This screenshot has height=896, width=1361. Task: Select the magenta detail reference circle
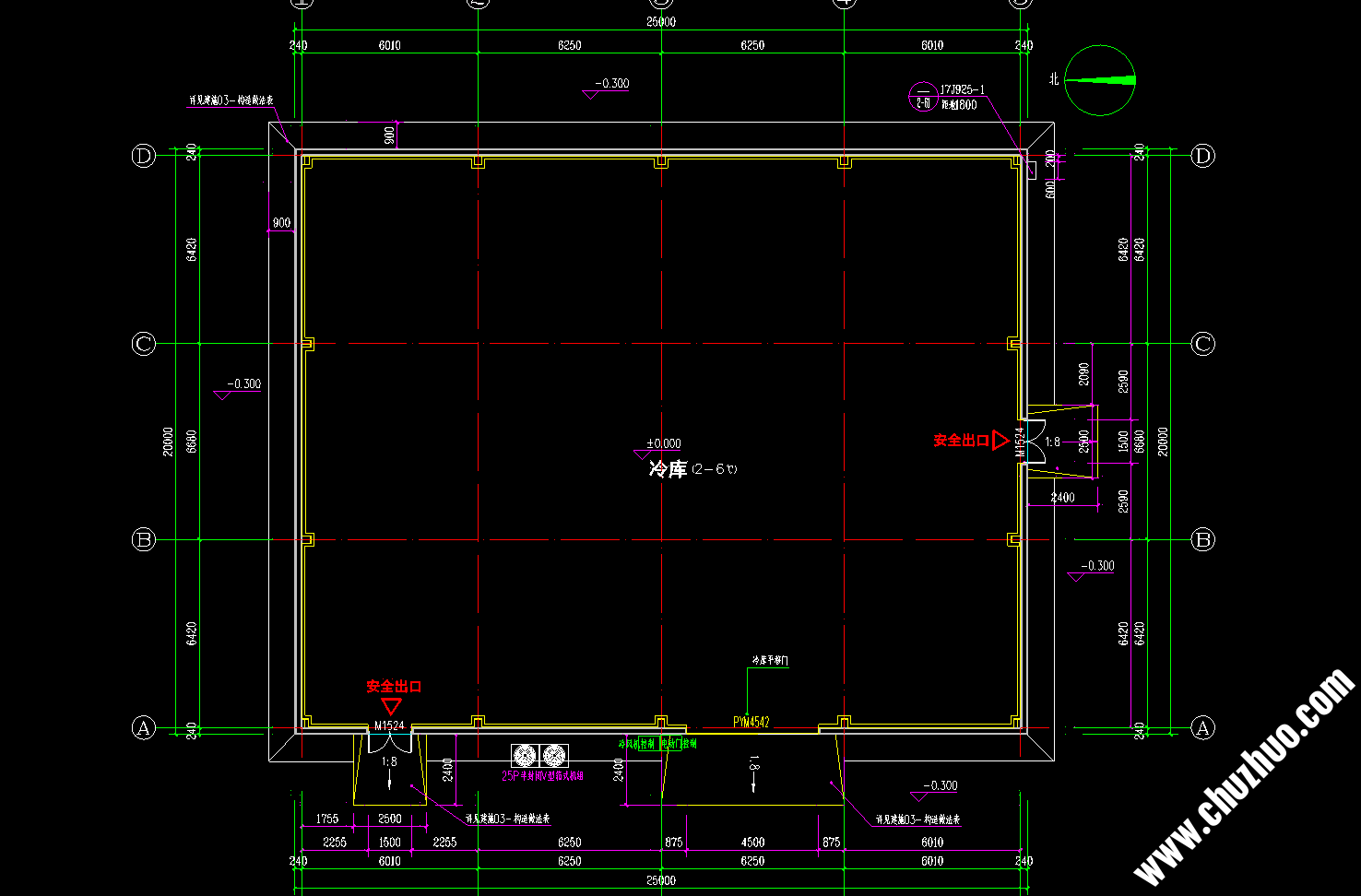click(922, 97)
